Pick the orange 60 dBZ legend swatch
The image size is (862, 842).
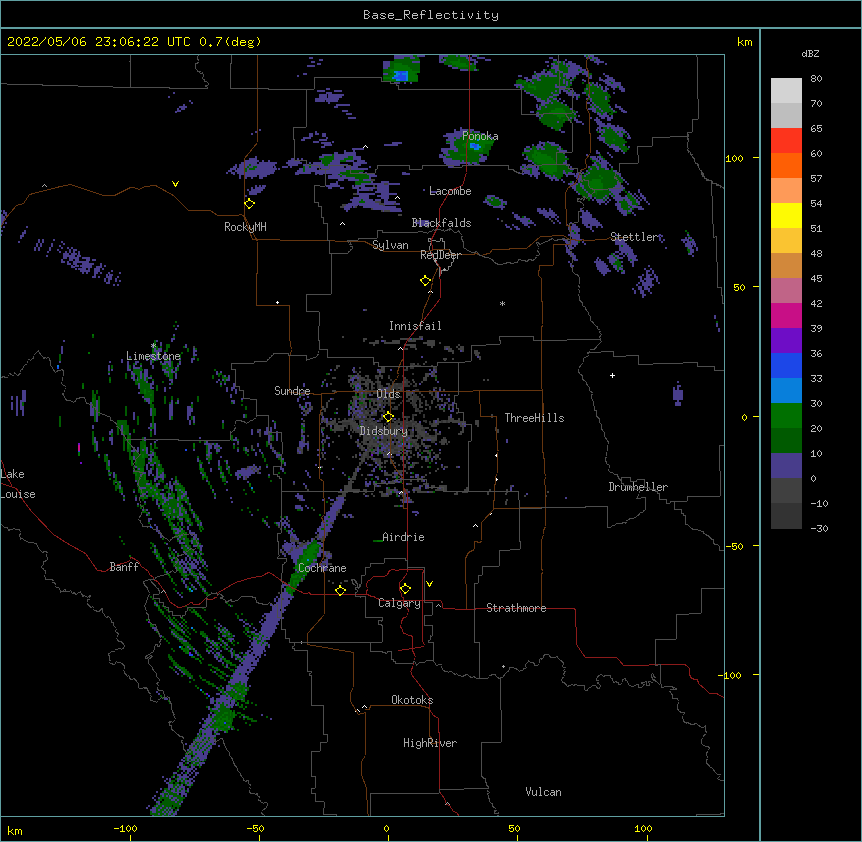[x=786, y=165]
